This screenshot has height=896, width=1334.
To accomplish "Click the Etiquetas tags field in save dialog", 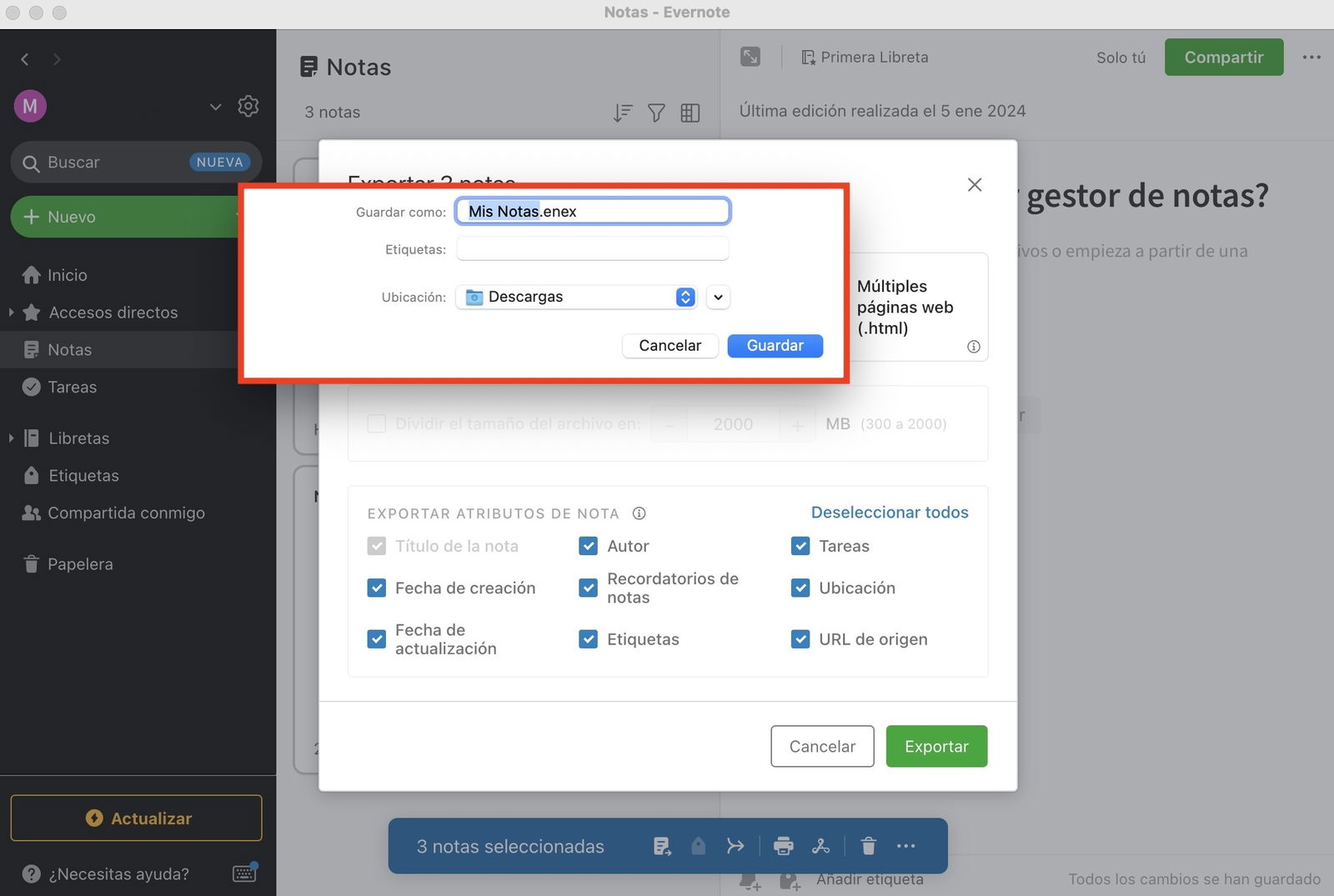I will [593, 248].
